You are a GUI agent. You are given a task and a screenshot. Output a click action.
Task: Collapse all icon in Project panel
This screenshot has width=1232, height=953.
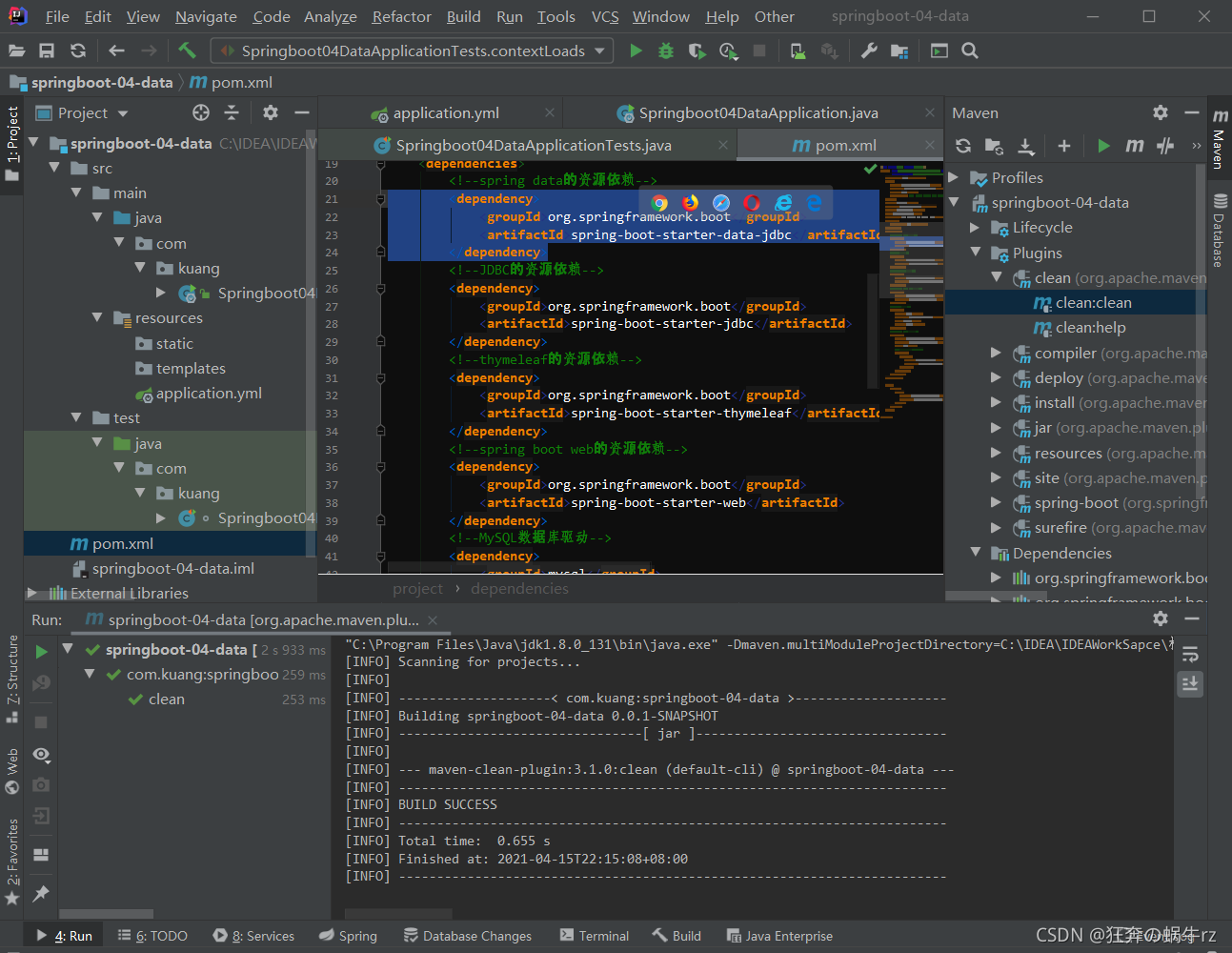[232, 112]
